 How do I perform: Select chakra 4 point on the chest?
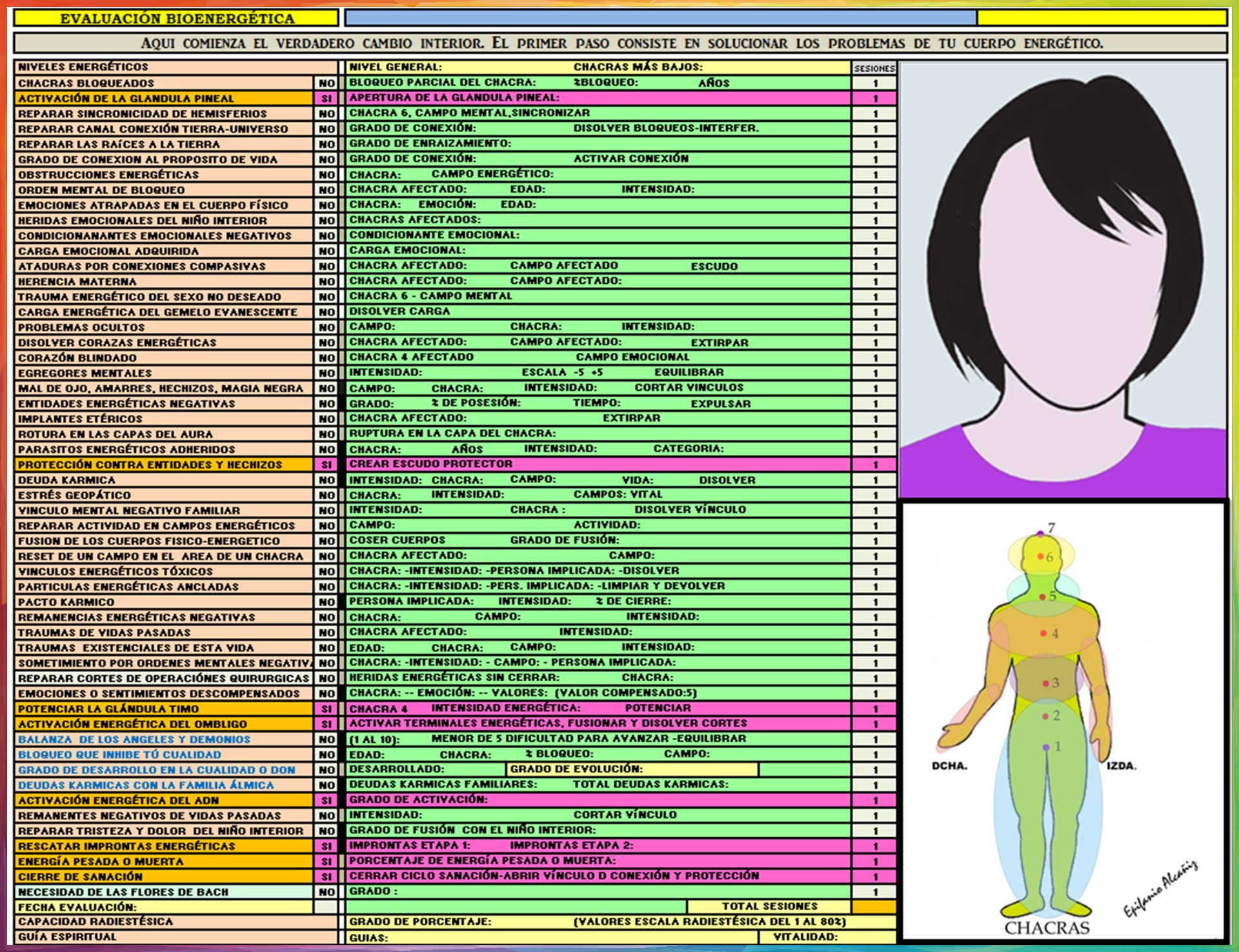1043,633
